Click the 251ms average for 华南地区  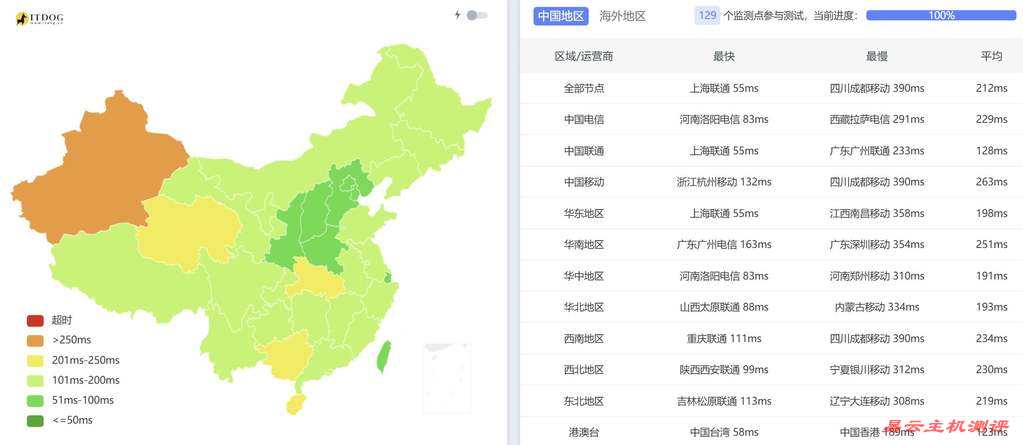(992, 245)
